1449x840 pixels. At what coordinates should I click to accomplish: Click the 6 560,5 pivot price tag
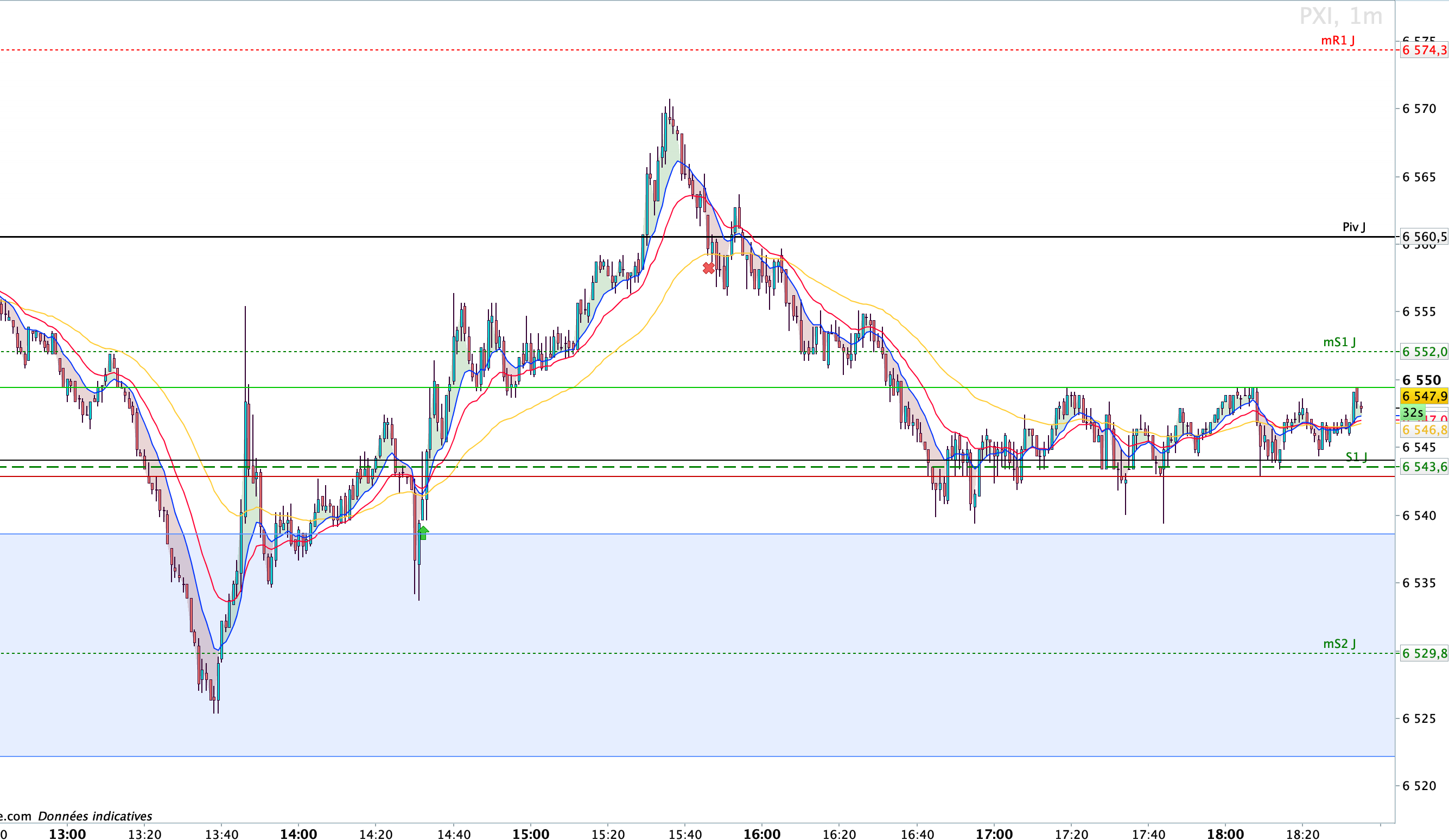pos(1423,237)
